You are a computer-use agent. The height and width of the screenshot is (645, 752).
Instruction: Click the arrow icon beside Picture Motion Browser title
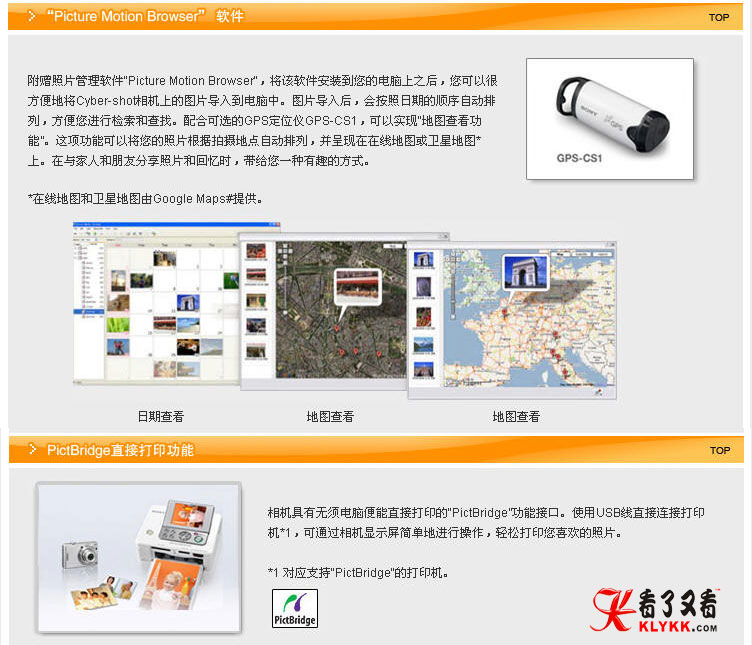coord(31,16)
